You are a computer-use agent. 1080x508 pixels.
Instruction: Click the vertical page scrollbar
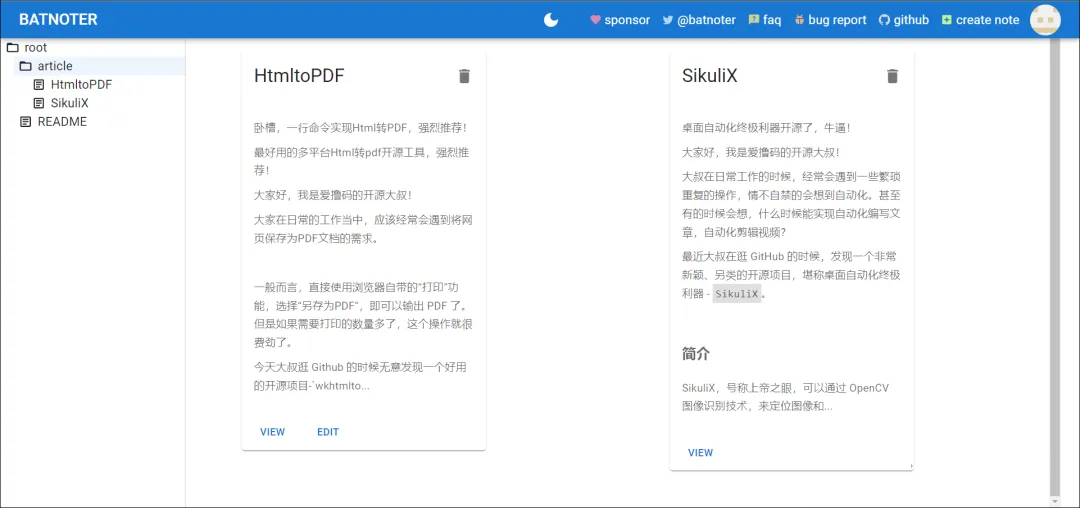(1054, 270)
